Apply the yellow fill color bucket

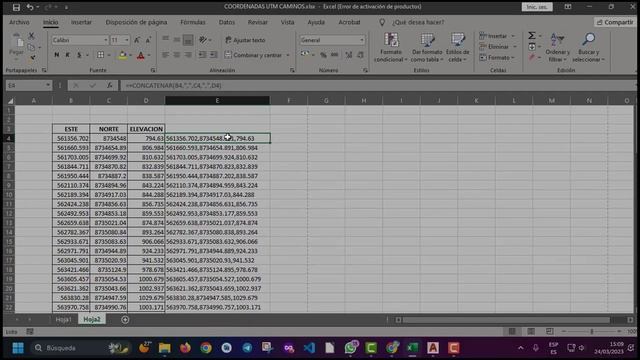(x=122, y=55)
